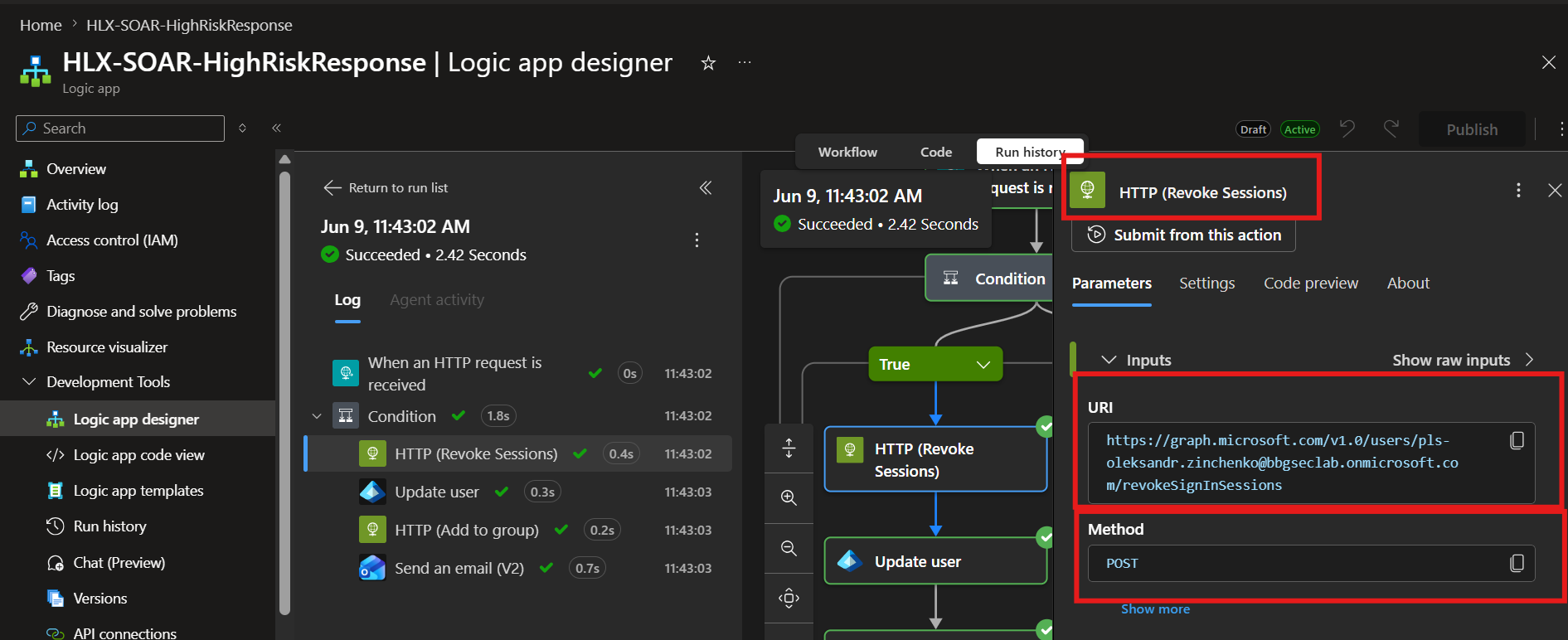Click the HTTP trigger icon in the log
This screenshot has height=640, width=1568.
[346, 373]
